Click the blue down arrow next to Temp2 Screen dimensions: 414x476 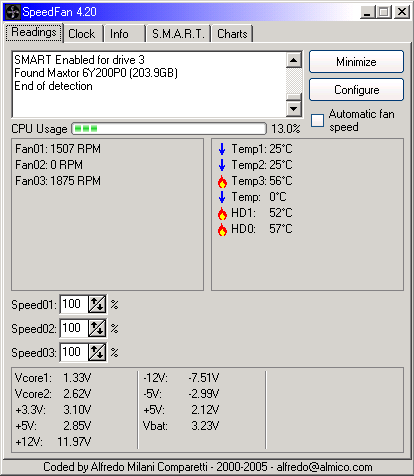tap(222, 165)
